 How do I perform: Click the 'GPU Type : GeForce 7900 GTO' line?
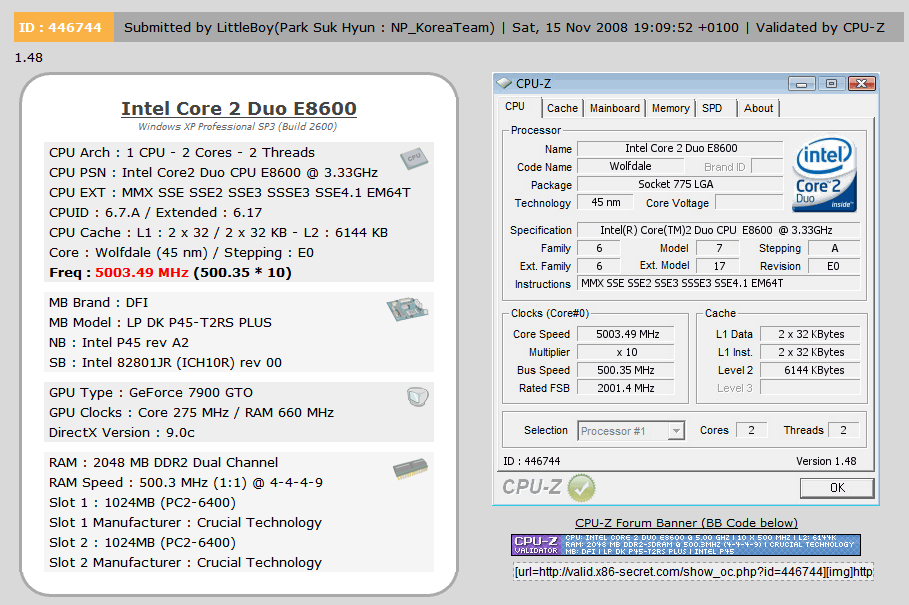[151, 393]
